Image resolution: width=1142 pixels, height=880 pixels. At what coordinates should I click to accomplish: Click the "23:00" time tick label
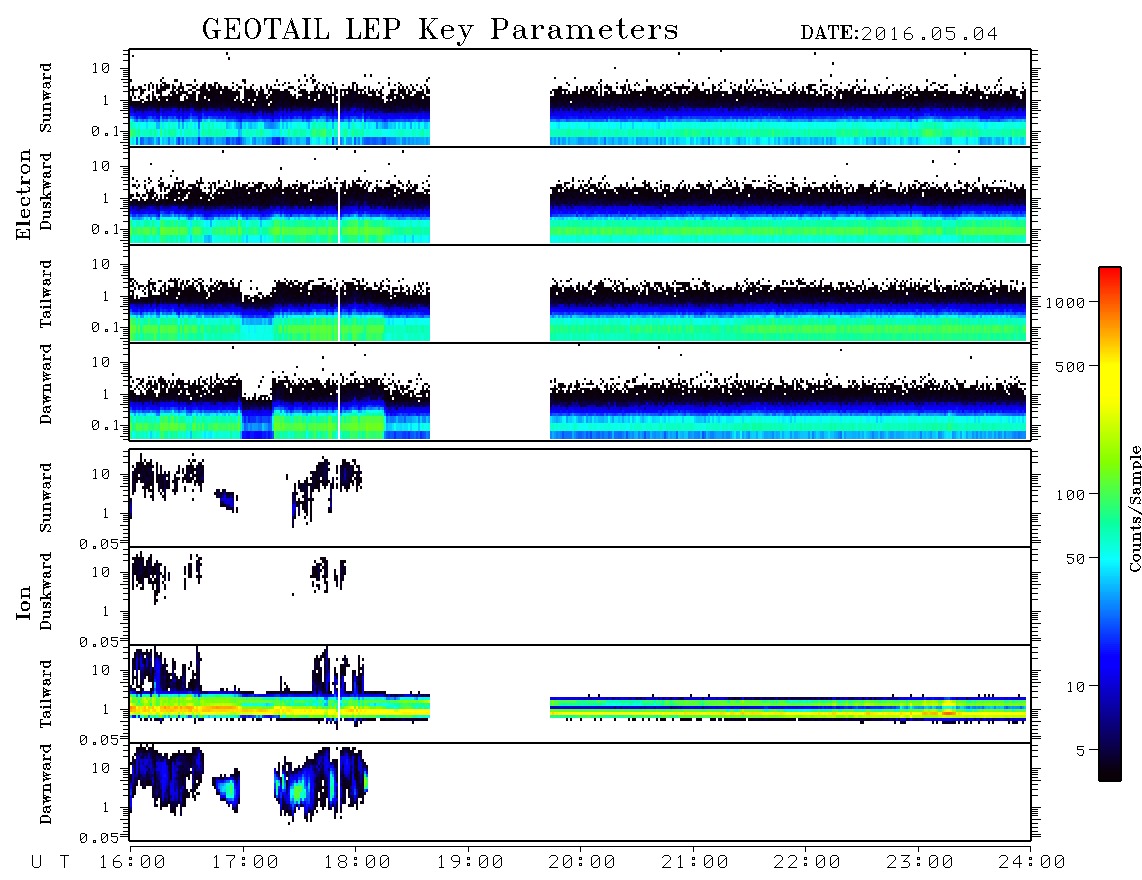click(920, 862)
